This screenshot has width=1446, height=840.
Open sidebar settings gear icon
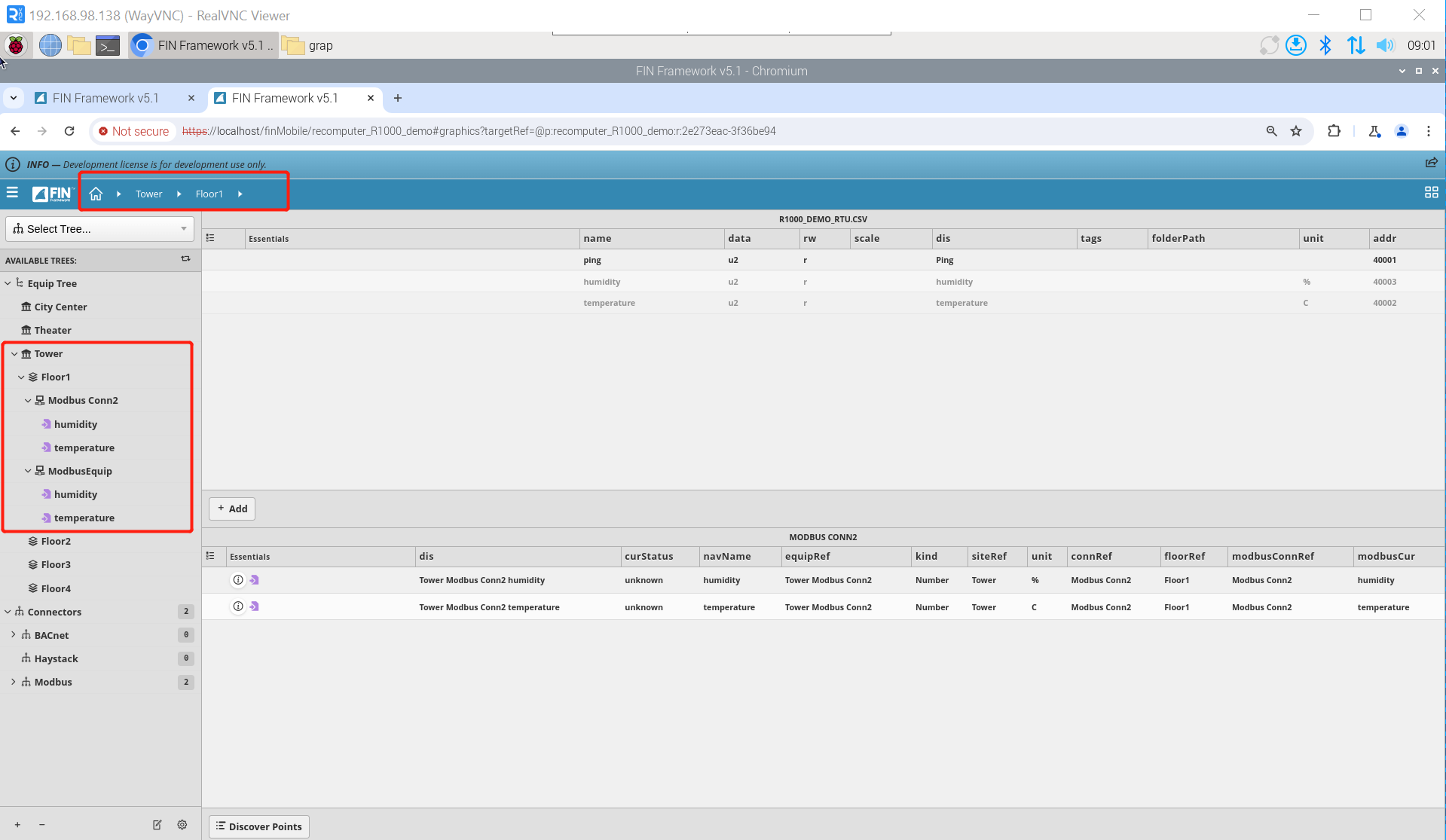click(182, 825)
